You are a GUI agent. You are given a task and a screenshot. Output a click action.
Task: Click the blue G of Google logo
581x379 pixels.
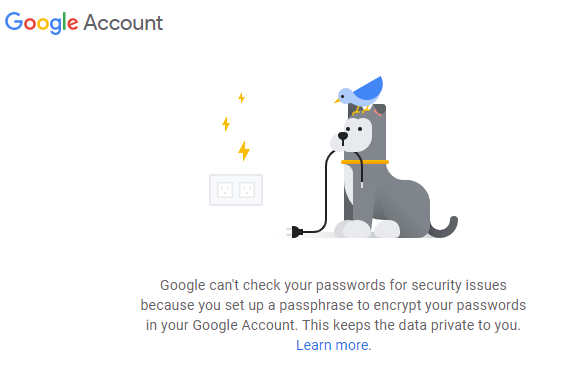pos(14,21)
